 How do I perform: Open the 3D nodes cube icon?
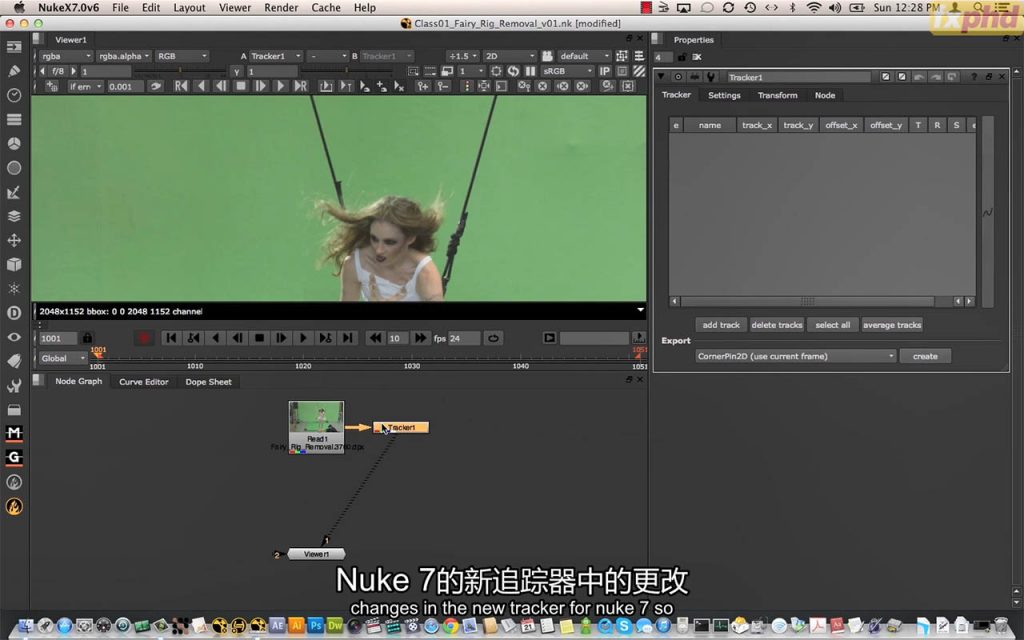tap(14, 264)
